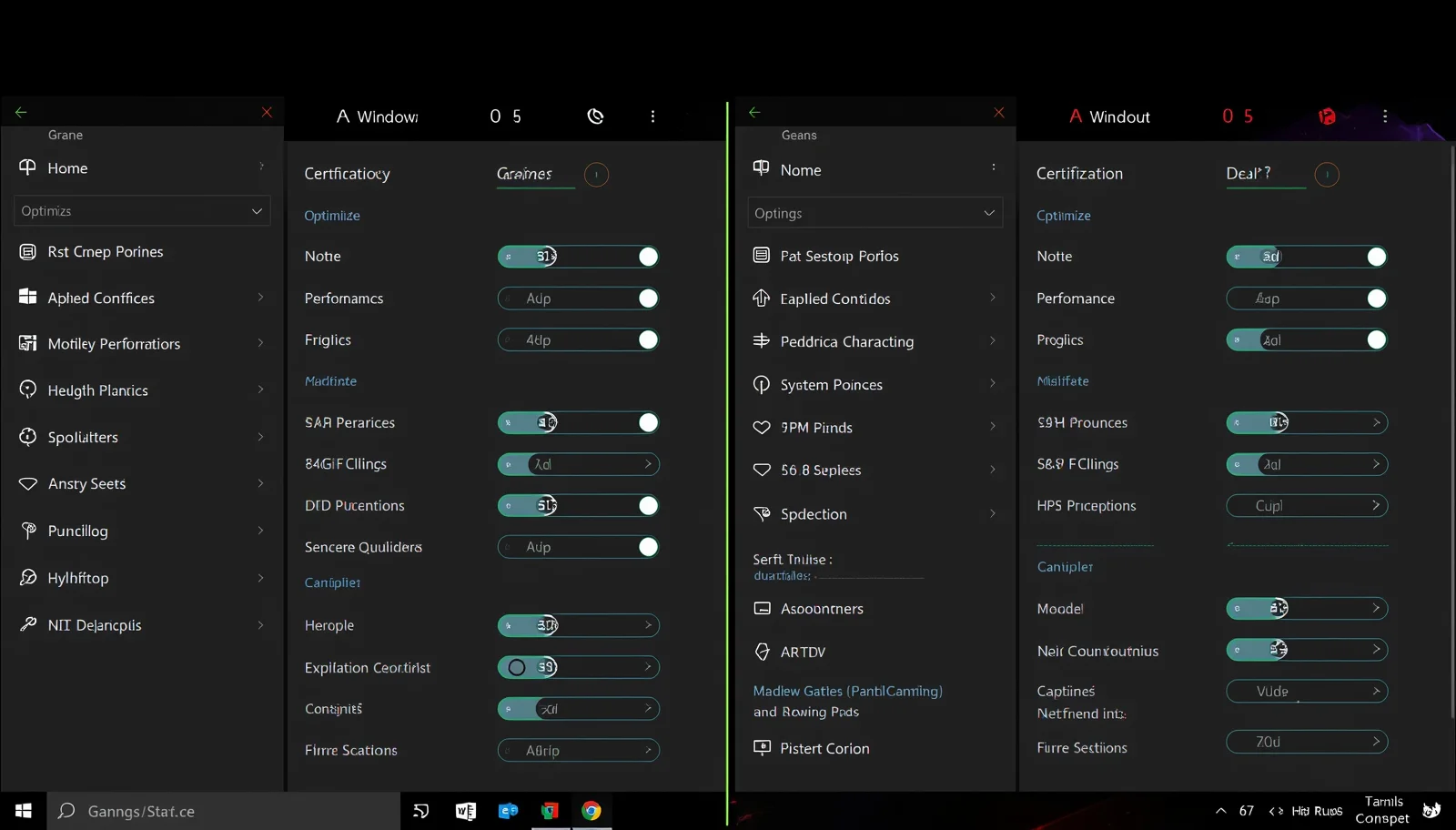
Task: Click the System Poinces icon
Action: [762, 384]
